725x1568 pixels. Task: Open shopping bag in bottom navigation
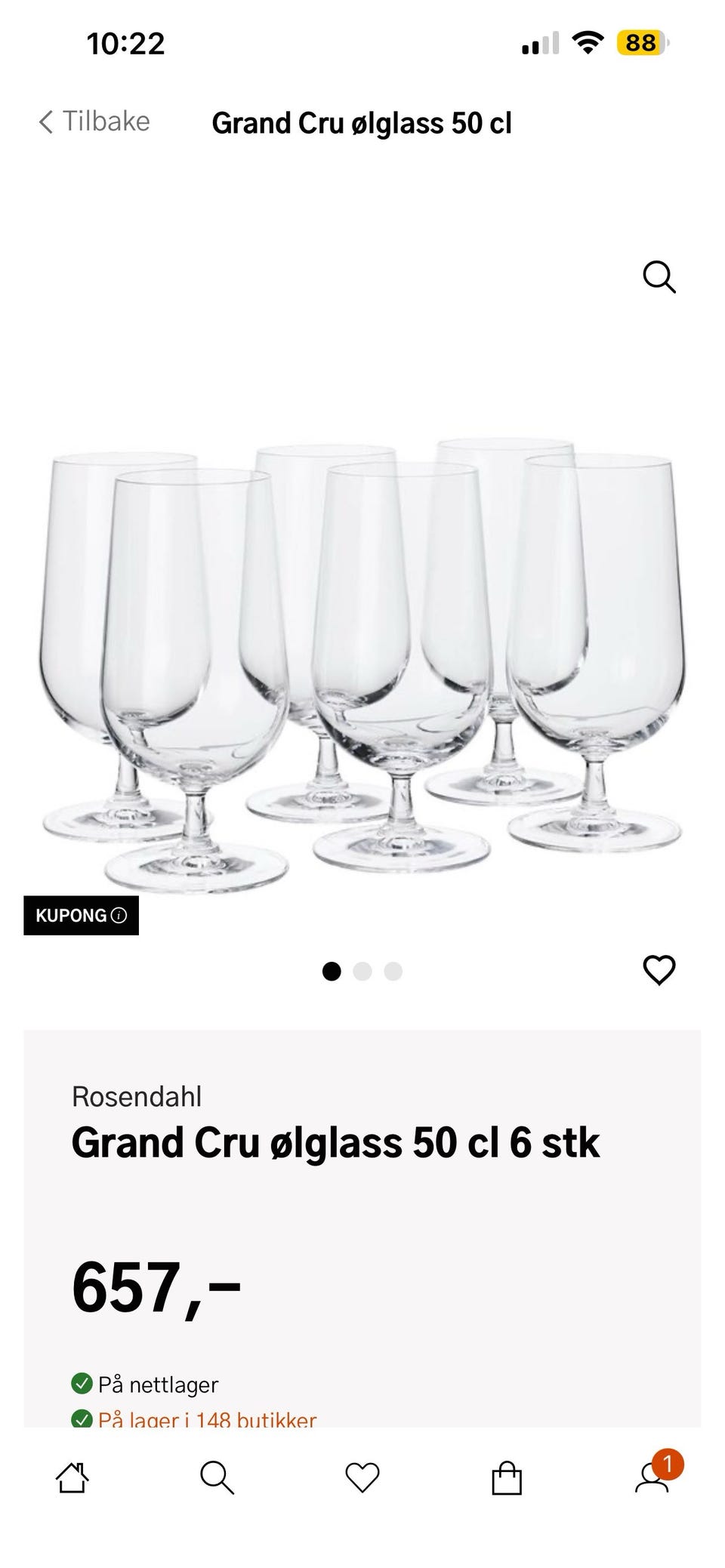click(x=507, y=1478)
